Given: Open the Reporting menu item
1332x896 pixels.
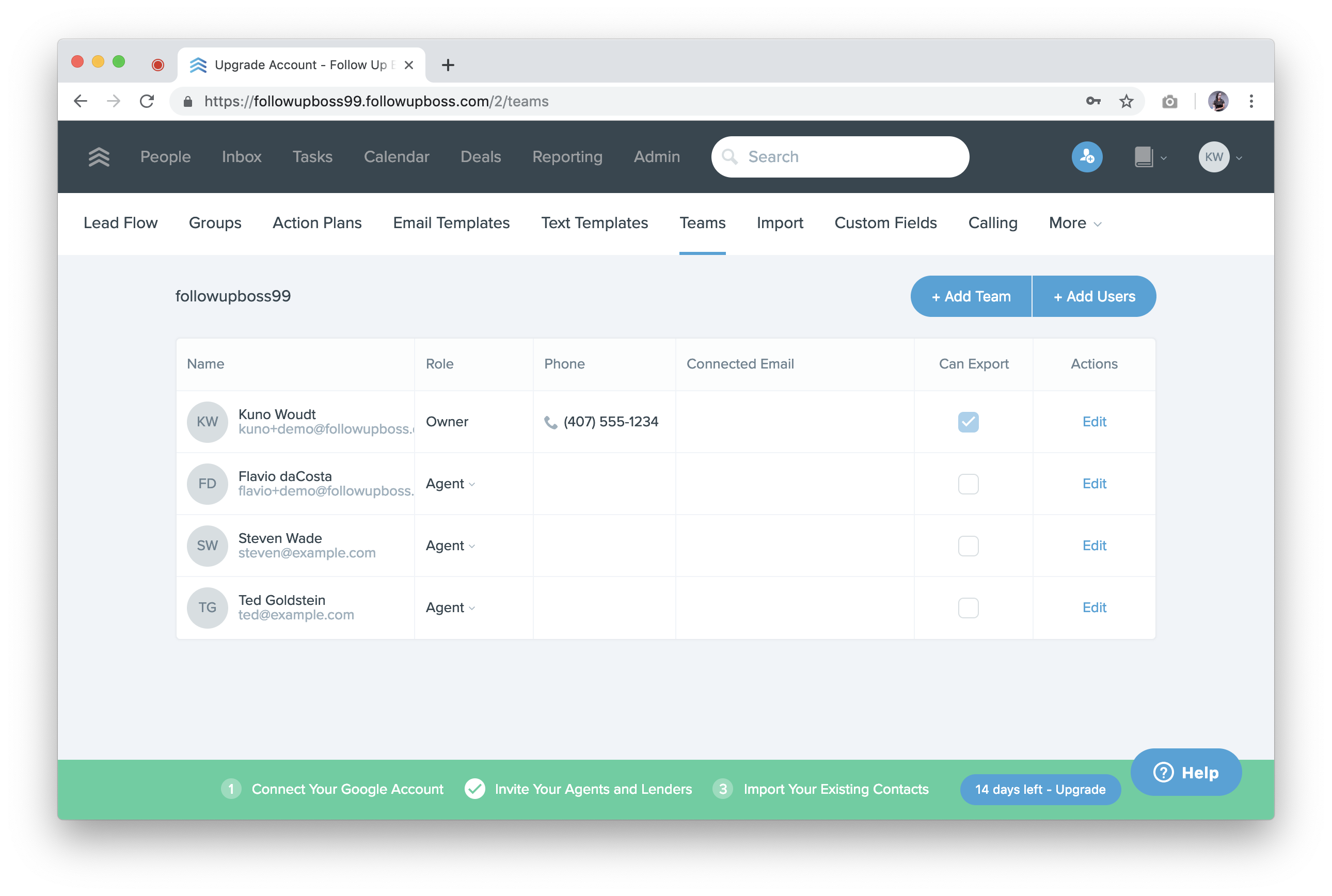Looking at the screenshot, I should tap(567, 156).
